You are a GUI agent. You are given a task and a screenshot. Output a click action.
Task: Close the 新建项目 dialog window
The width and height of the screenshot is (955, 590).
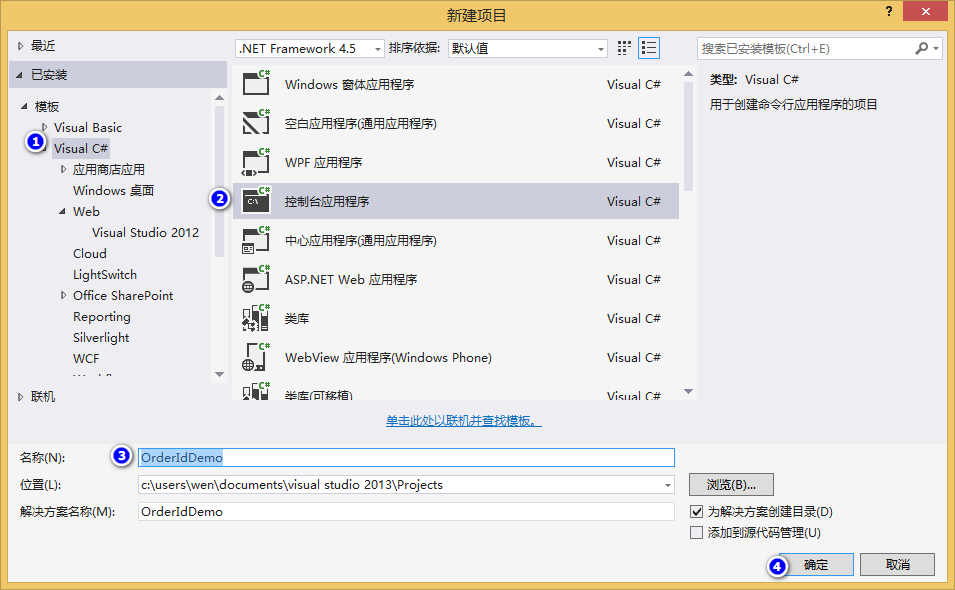pos(925,12)
